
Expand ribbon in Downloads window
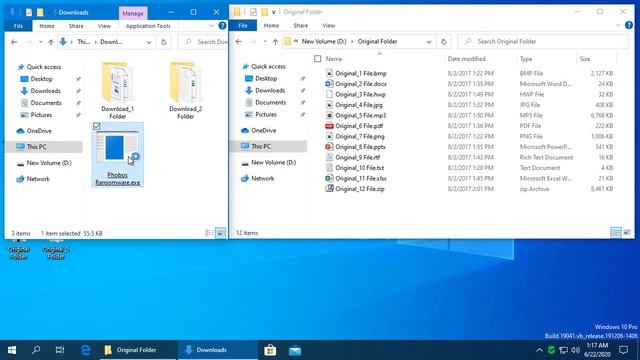pos(211,26)
